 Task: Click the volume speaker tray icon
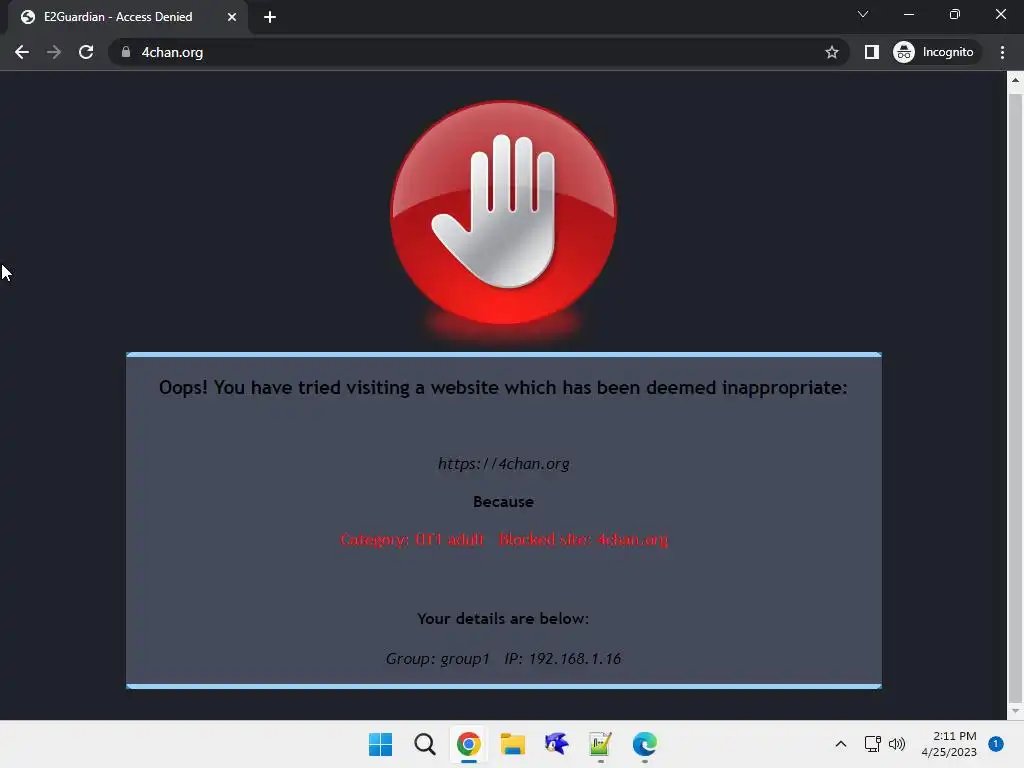[x=897, y=744]
